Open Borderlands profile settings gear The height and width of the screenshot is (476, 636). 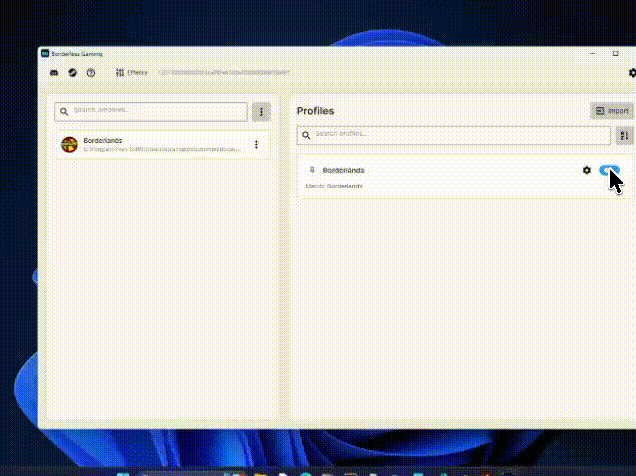[587, 170]
